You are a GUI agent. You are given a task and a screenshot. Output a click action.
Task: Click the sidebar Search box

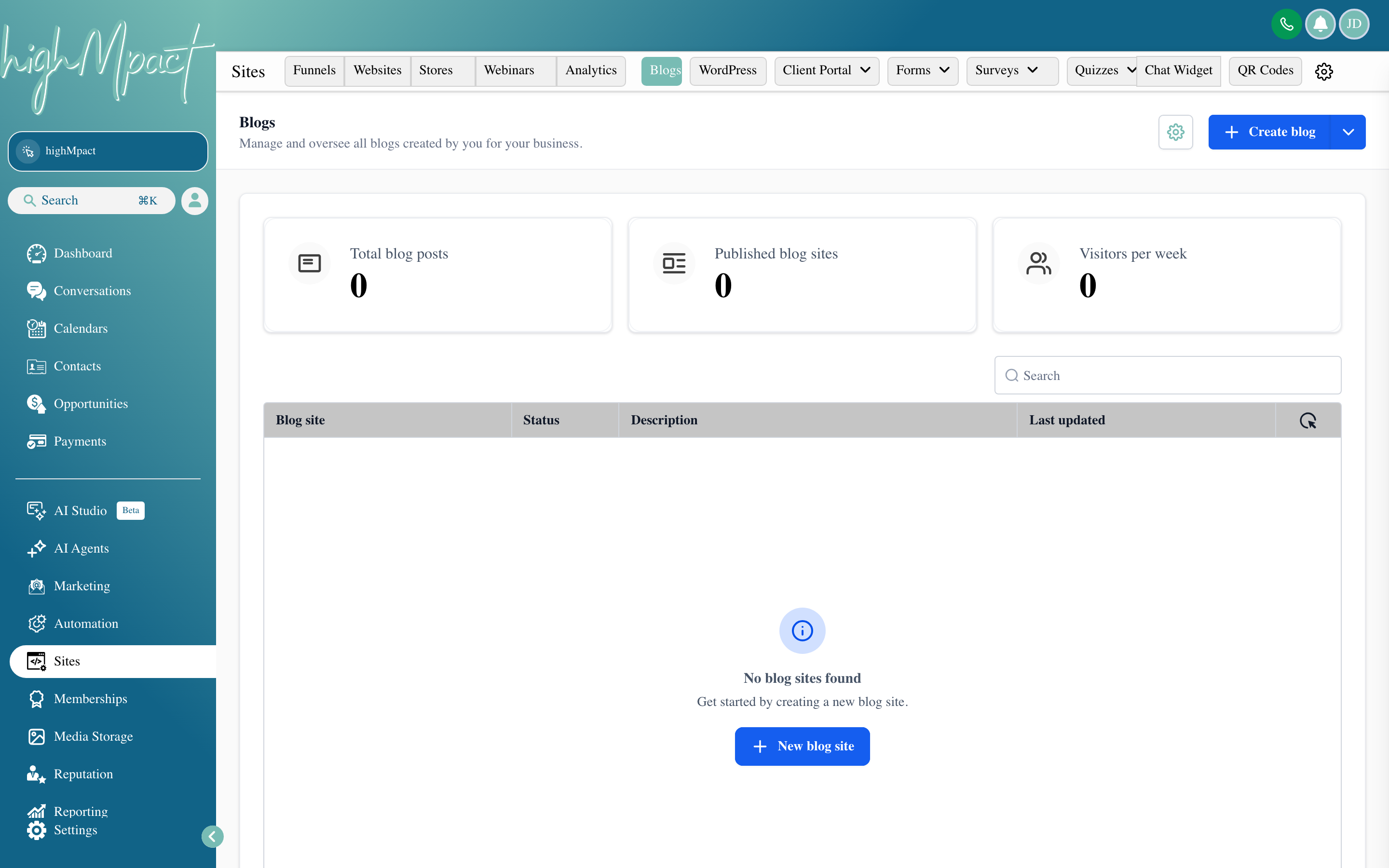point(91,200)
